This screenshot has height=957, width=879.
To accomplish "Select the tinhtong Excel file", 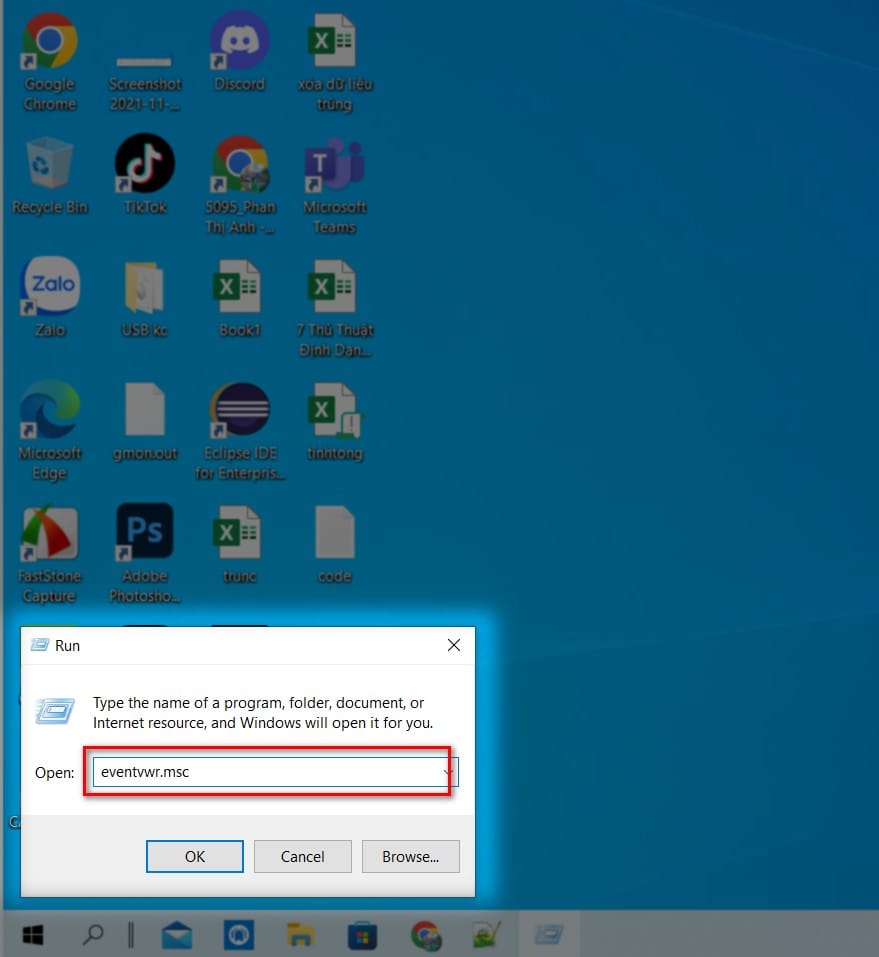I will coord(335,421).
